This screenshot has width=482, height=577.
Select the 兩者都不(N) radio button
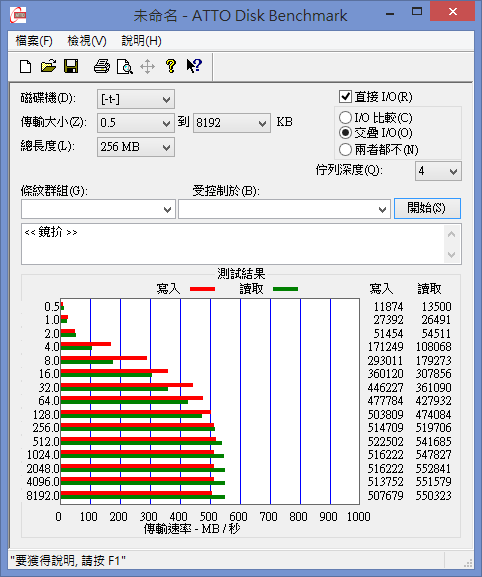(x=345, y=150)
